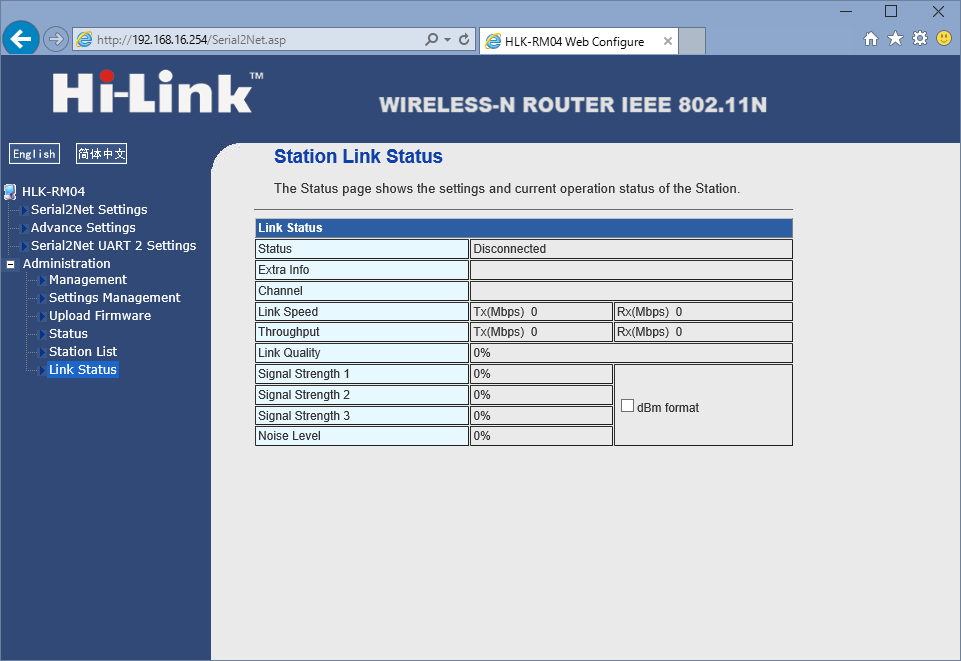This screenshot has height=661, width=961.
Task: Click the Hi-Link logo
Action: [158, 92]
